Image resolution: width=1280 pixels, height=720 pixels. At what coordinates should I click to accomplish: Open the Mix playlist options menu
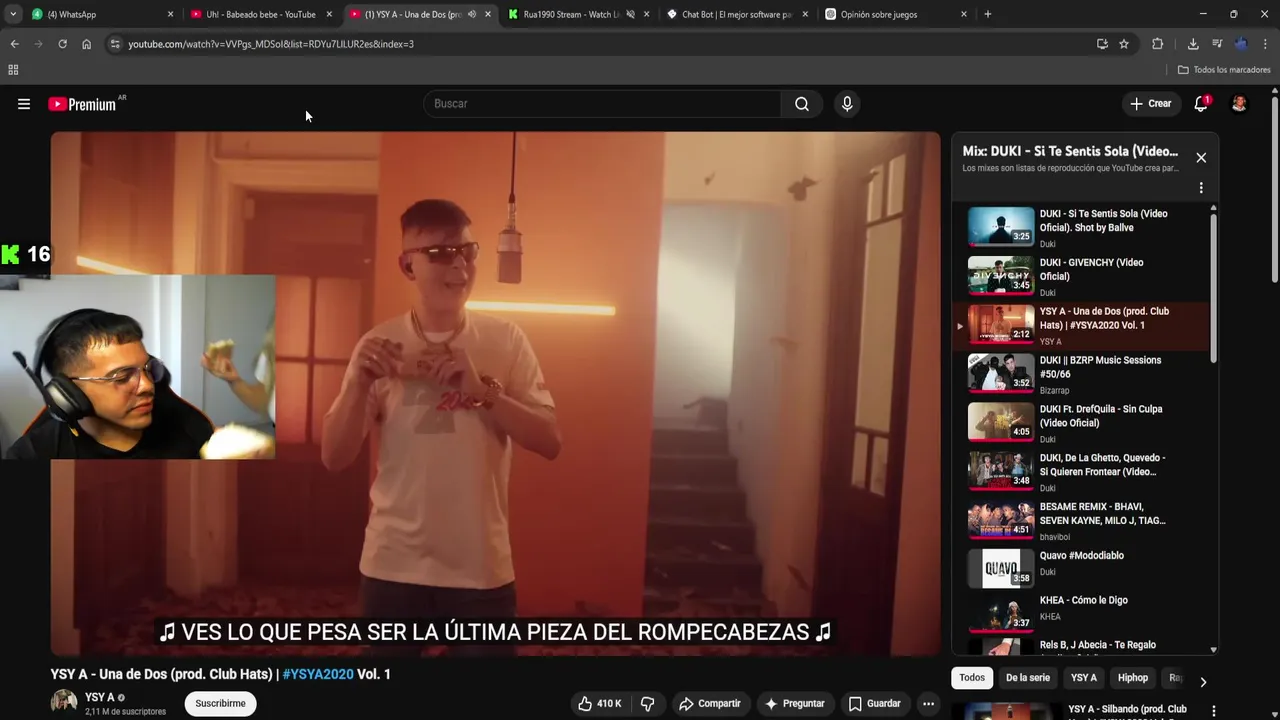tap(1201, 188)
